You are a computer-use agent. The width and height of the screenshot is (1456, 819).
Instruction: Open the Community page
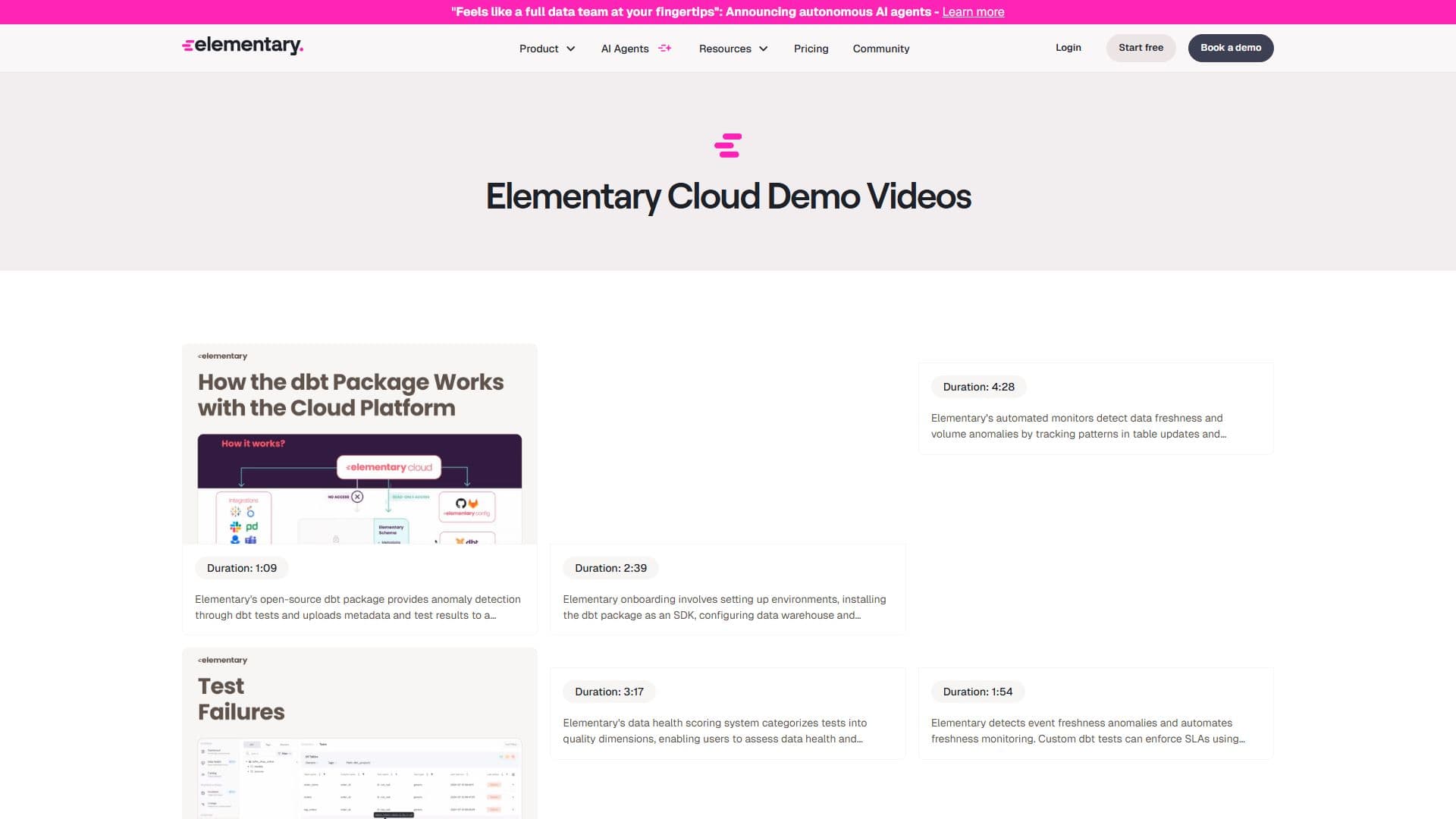coord(880,49)
